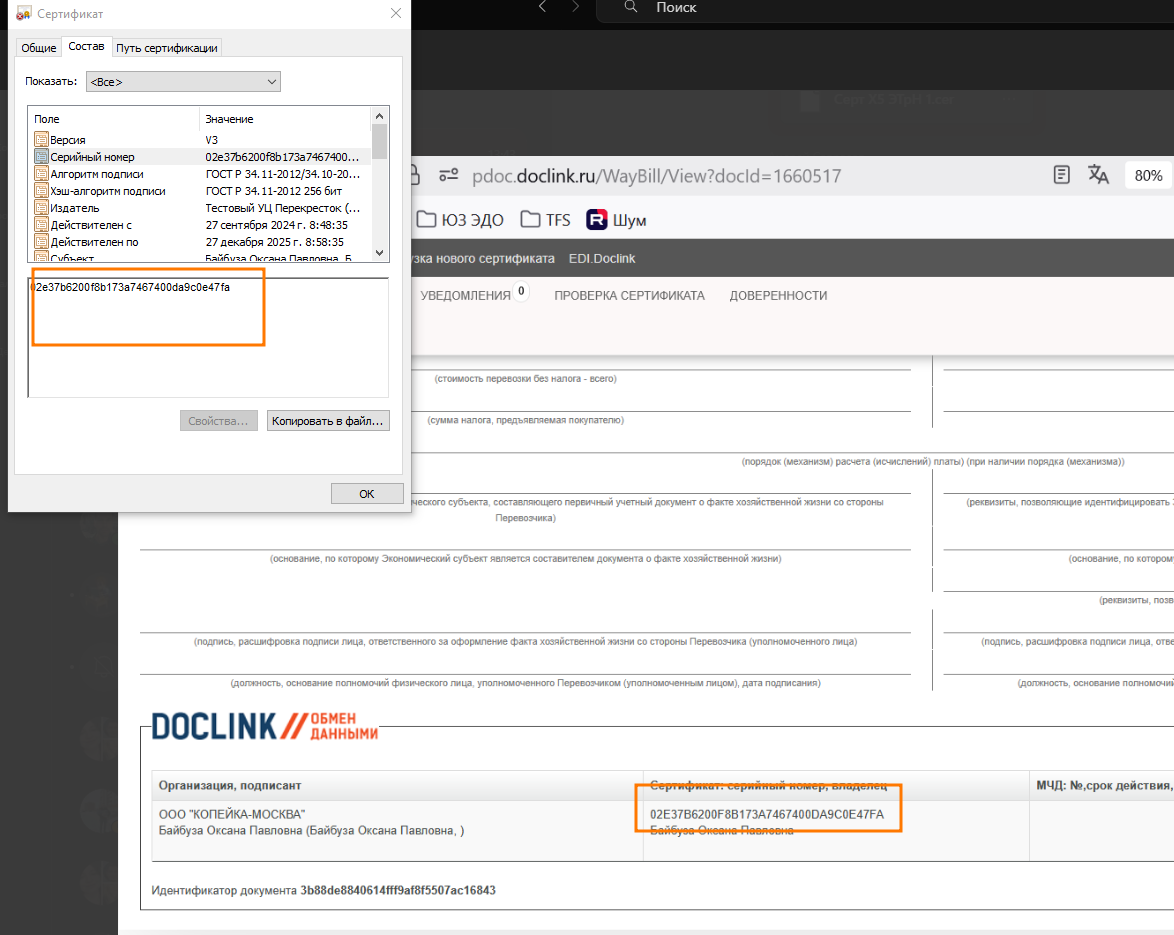Click the МЧД column header
Viewport: 1174px width, 935px height.
coord(1104,785)
